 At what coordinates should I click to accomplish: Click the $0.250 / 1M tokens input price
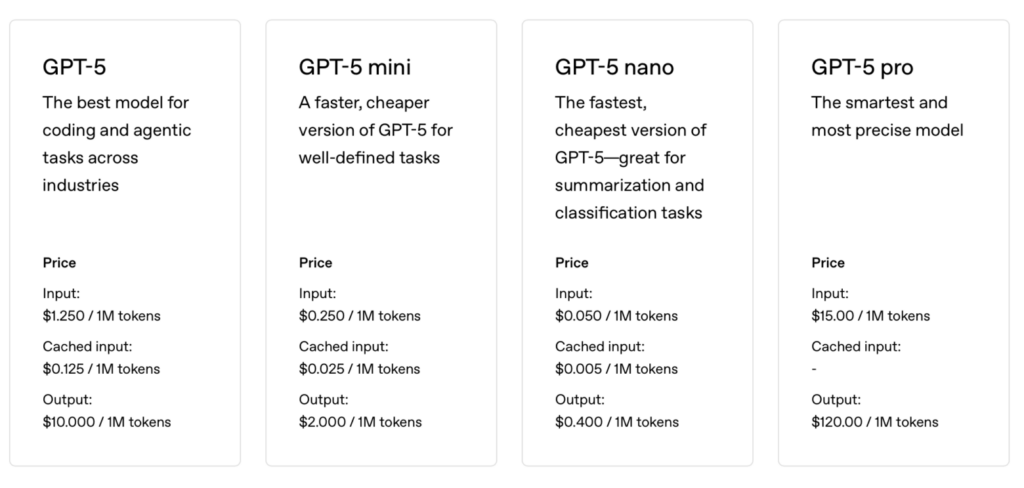(x=359, y=316)
